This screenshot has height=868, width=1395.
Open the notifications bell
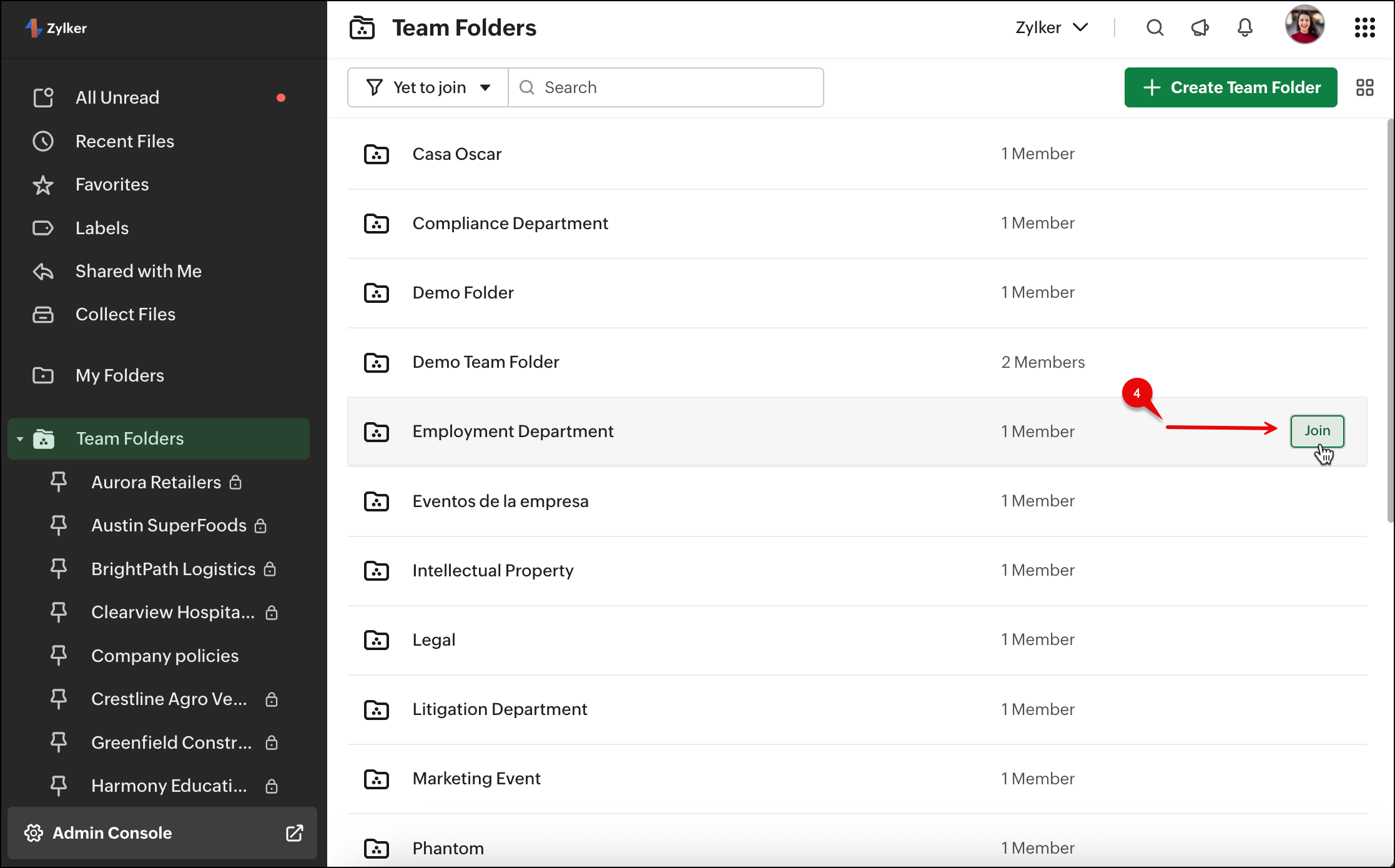coord(1245,27)
